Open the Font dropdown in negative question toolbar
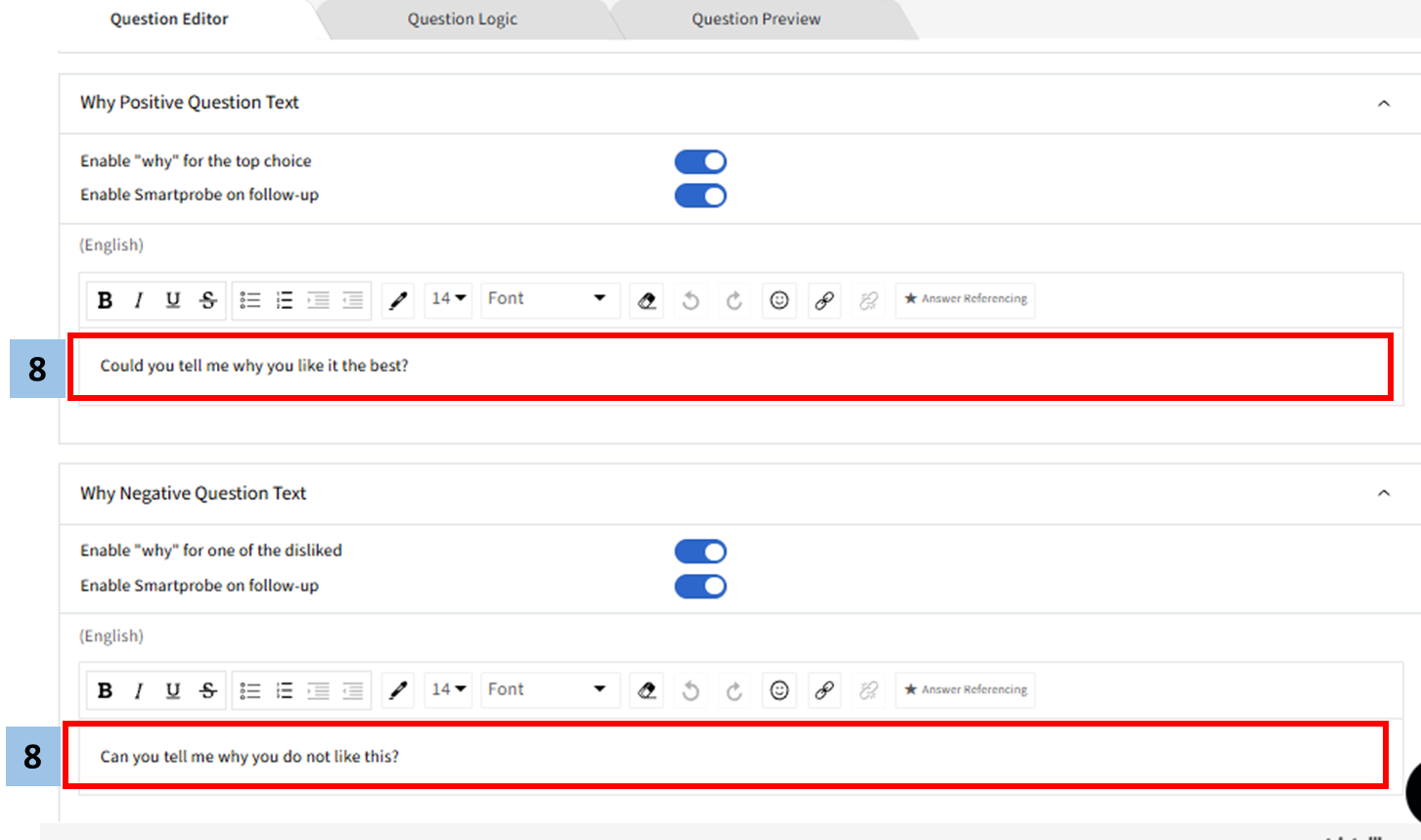The image size is (1421, 840). [x=548, y=689]
